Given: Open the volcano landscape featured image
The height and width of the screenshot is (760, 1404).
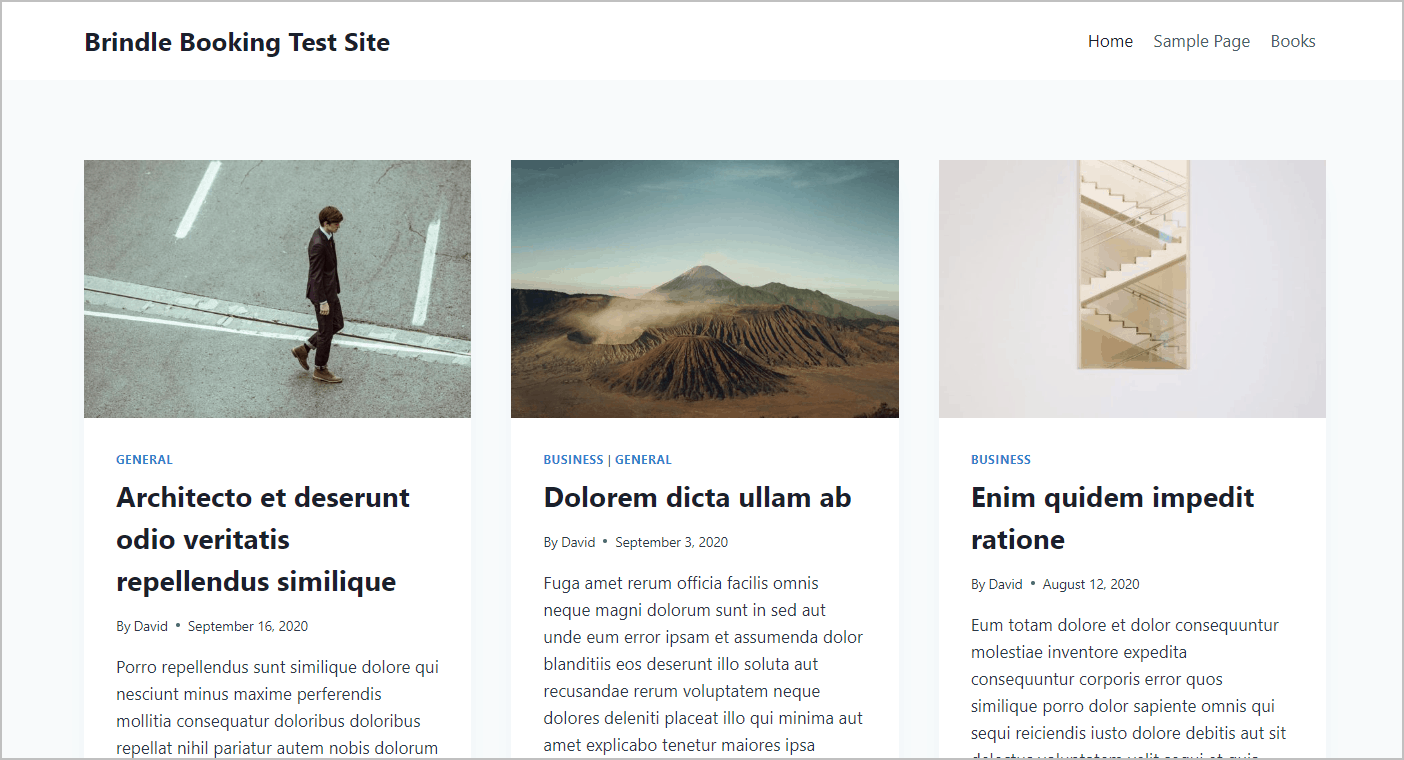Looking at the screenshot, I should click(705, 289).
